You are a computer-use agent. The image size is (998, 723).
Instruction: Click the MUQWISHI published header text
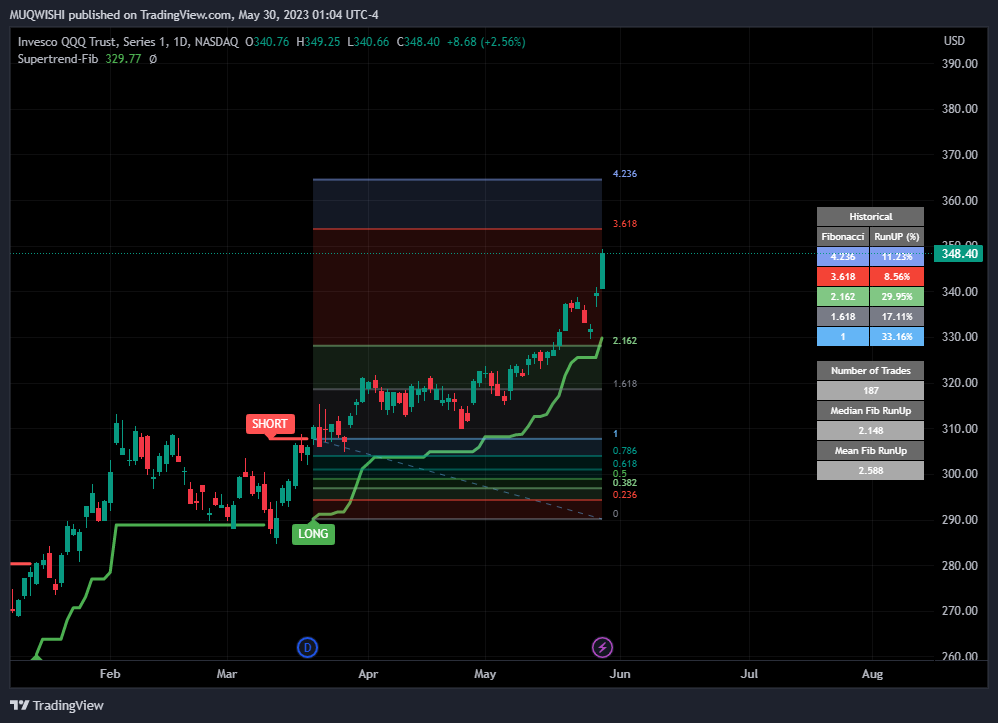point(194,14)
